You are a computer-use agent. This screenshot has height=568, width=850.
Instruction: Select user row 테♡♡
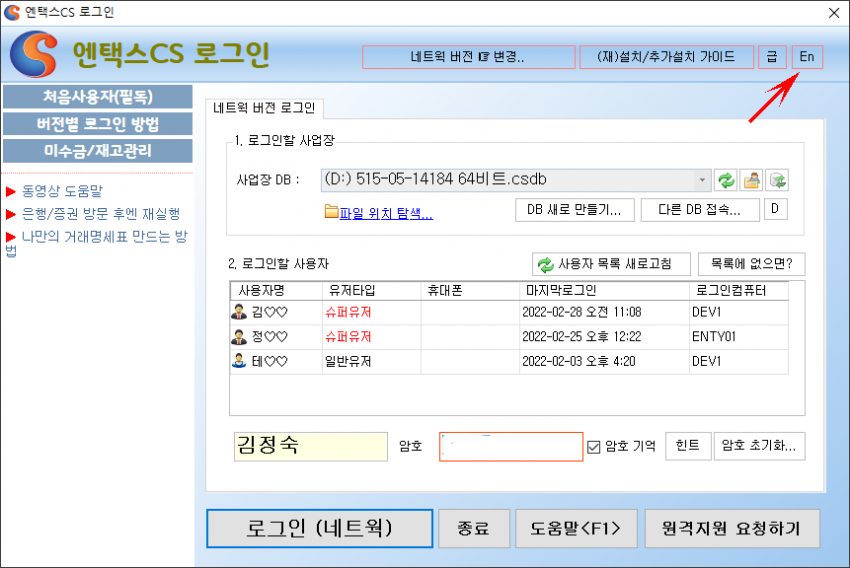[509, 362]
